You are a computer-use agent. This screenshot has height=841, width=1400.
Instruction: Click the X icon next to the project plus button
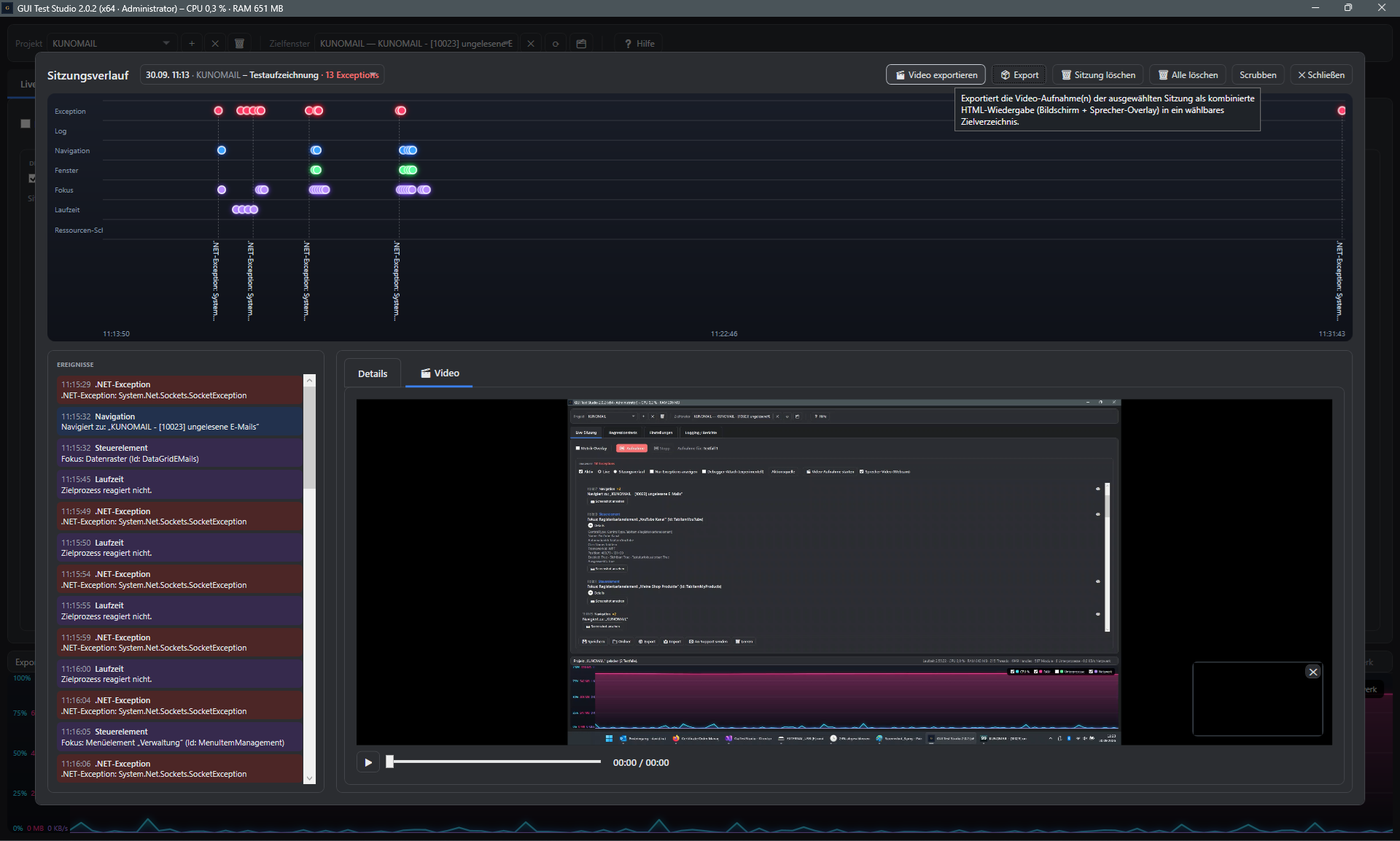click(x=215, y=44)
